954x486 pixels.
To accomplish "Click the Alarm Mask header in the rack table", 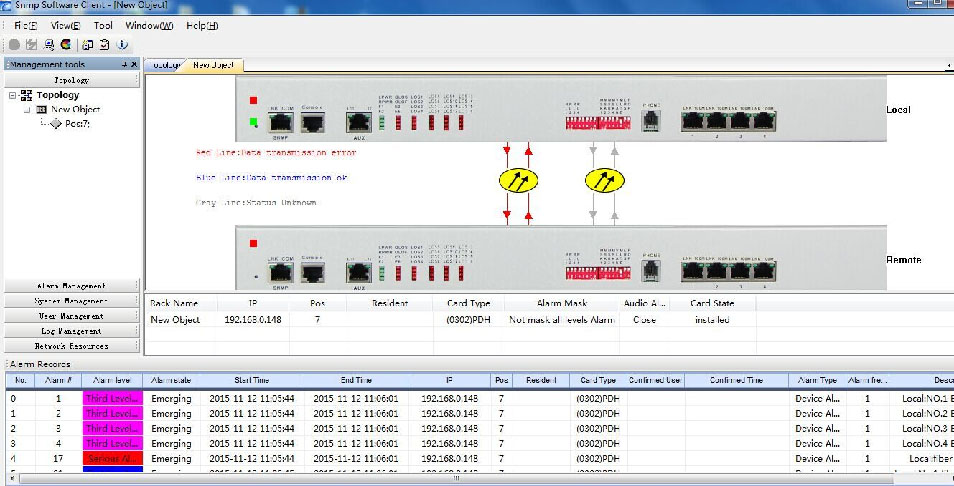I will 562,303.
